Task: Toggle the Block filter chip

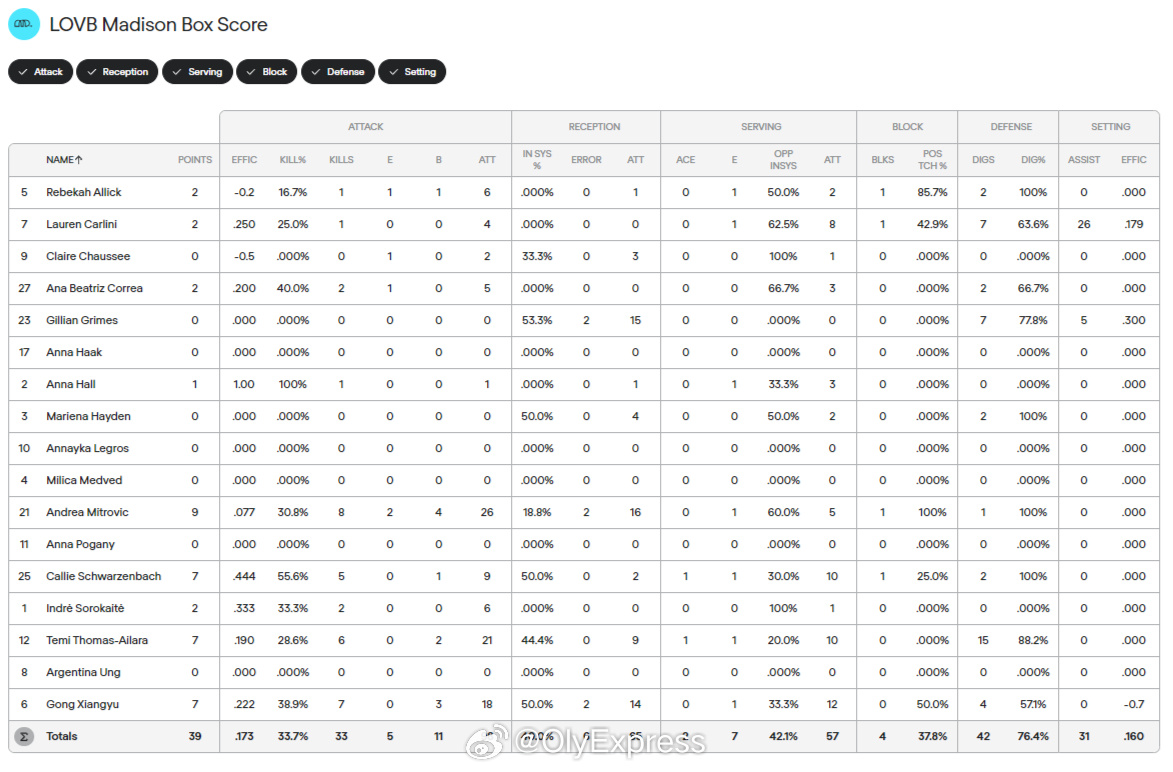Action: click(267, 72)
